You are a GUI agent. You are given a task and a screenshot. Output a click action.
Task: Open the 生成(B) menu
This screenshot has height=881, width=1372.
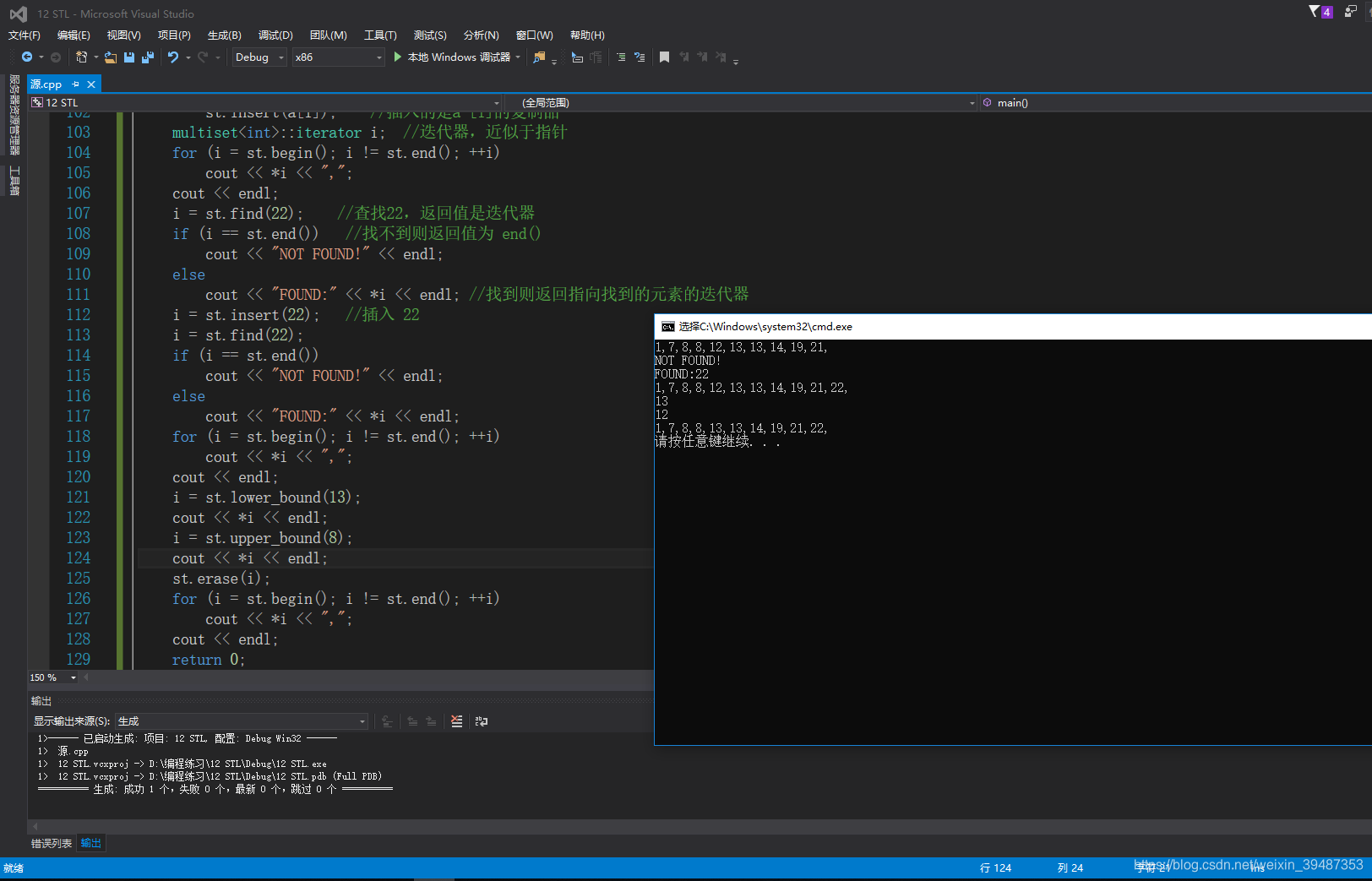[224, 35]
